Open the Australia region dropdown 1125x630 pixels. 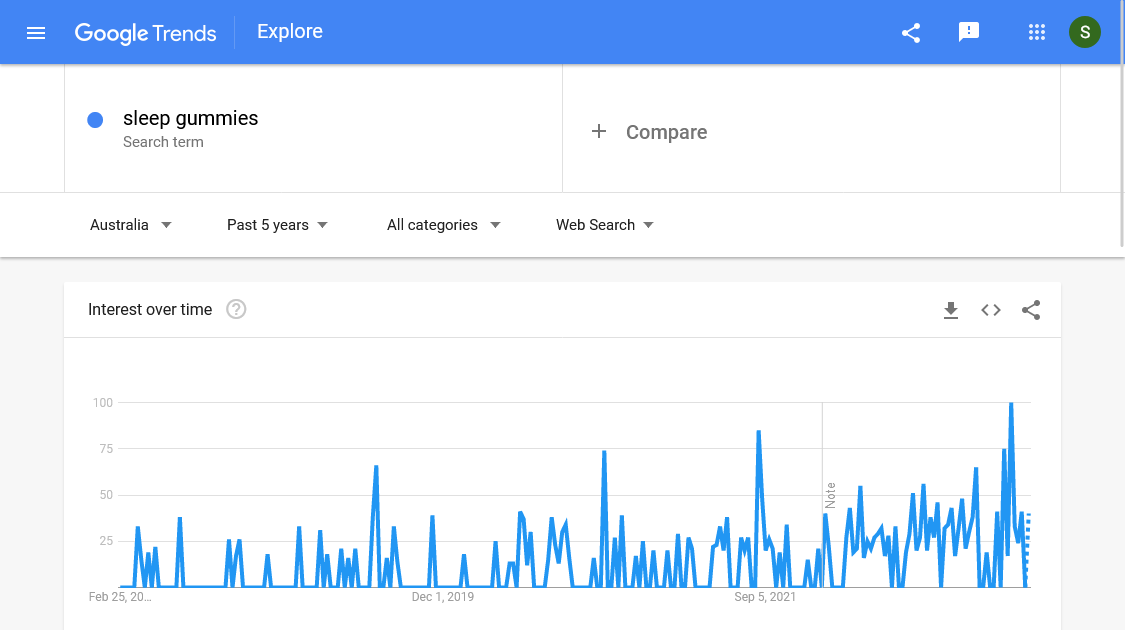131,225
